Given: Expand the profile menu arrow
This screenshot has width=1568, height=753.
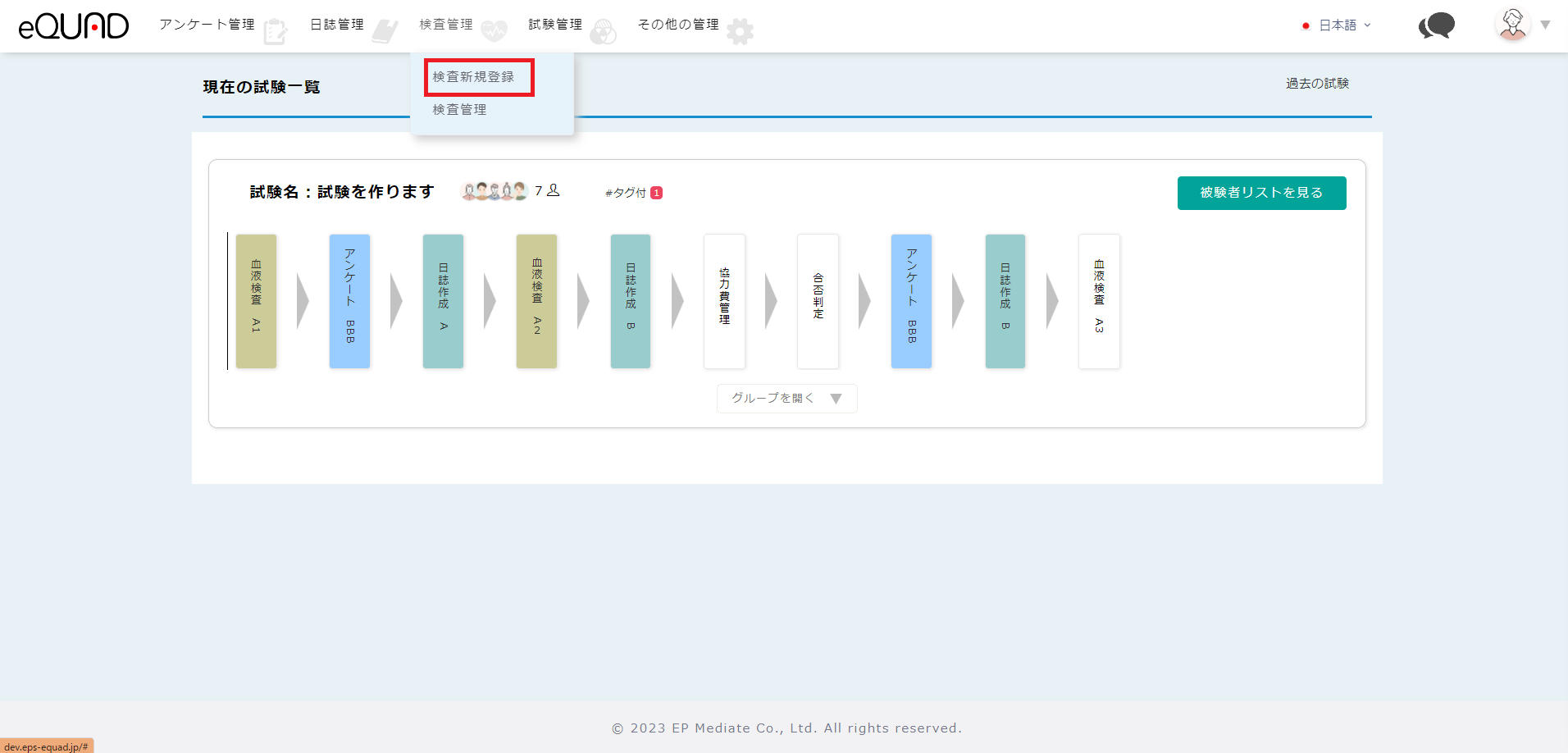Looking at the screenshot, I should click(1545, 25).
